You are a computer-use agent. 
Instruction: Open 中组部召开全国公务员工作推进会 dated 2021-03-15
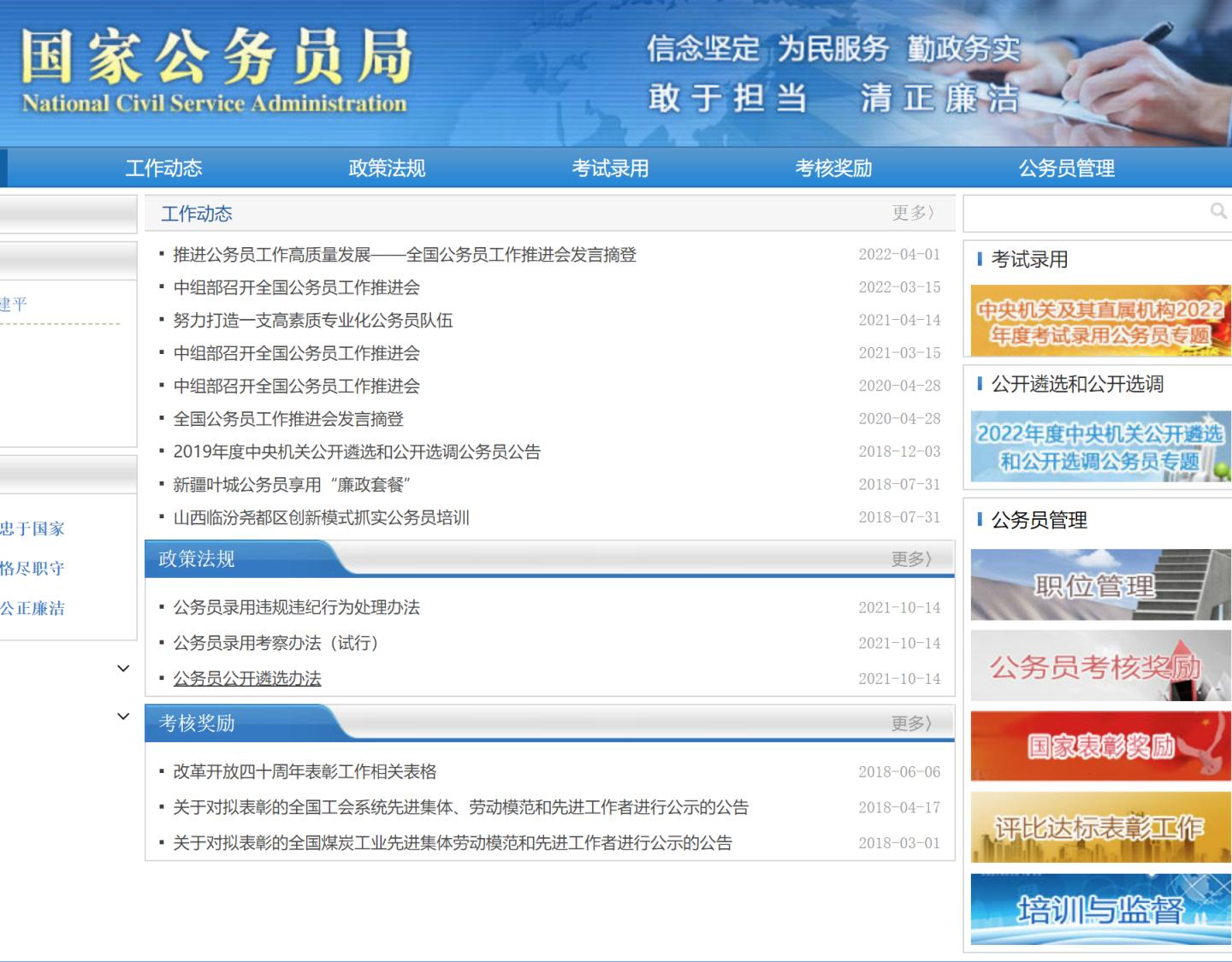[296, 353]
